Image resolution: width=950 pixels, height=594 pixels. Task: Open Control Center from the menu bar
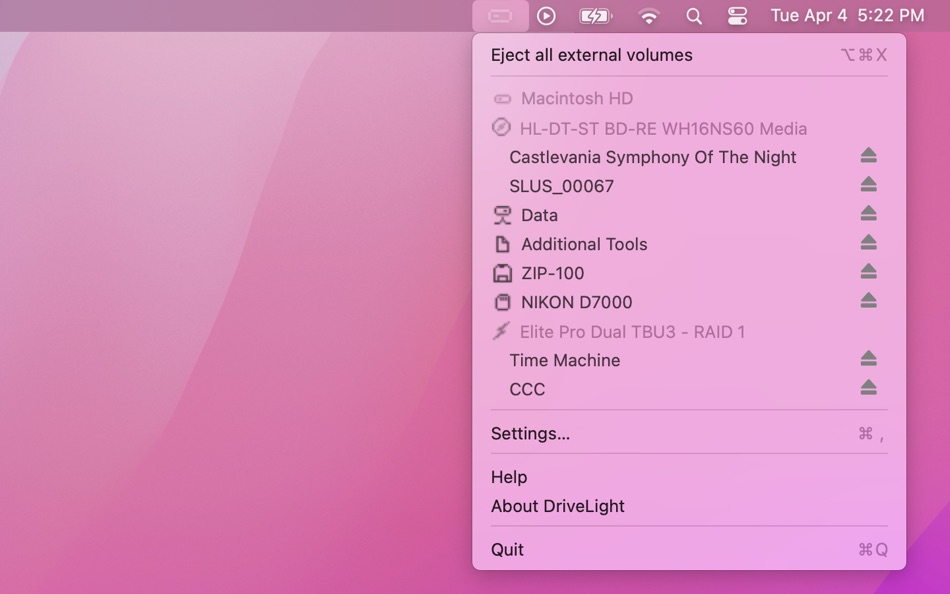737,16
